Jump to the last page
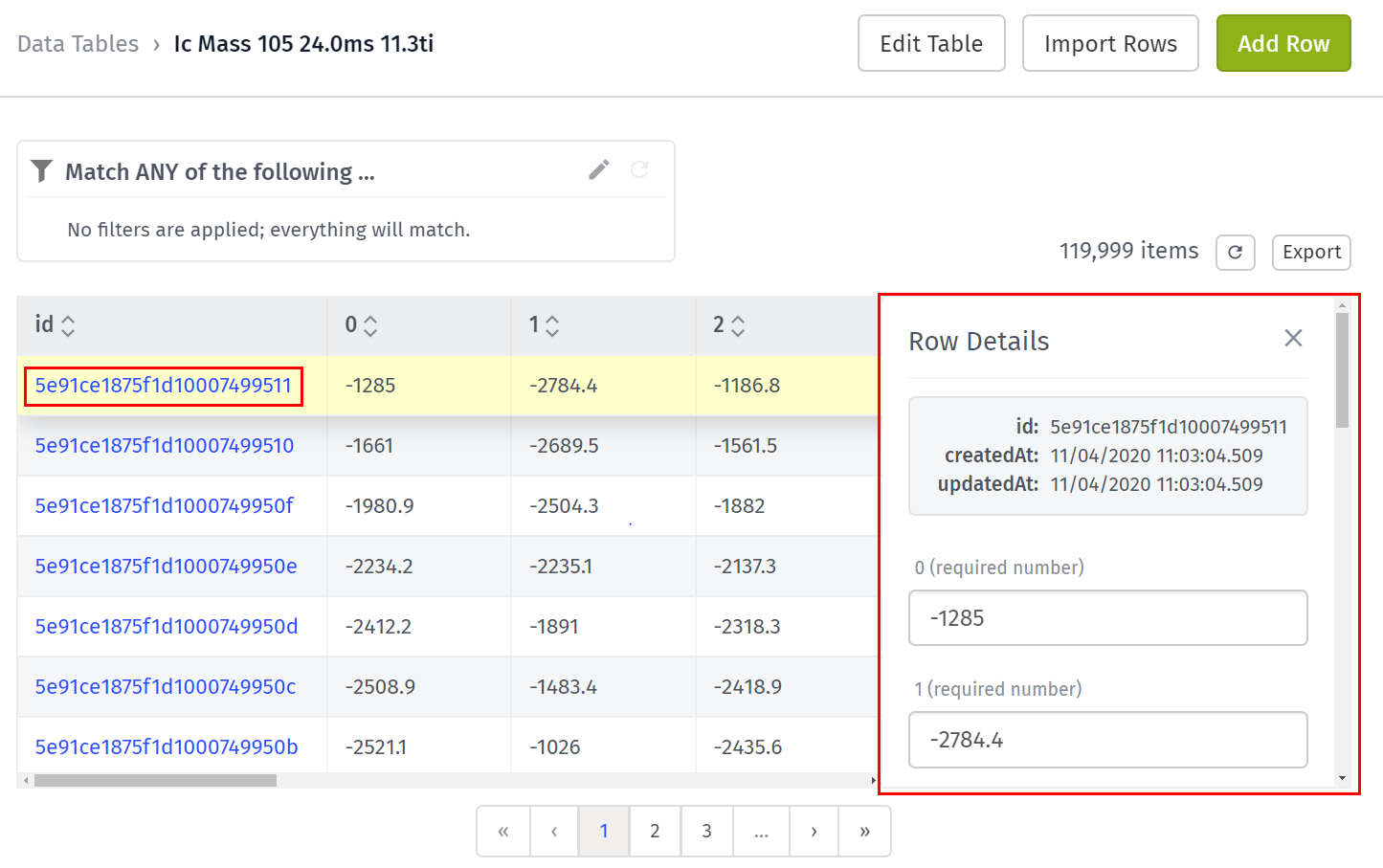Screen dimensions: 1383x868 pyautogui.click(x=864, y=831)
